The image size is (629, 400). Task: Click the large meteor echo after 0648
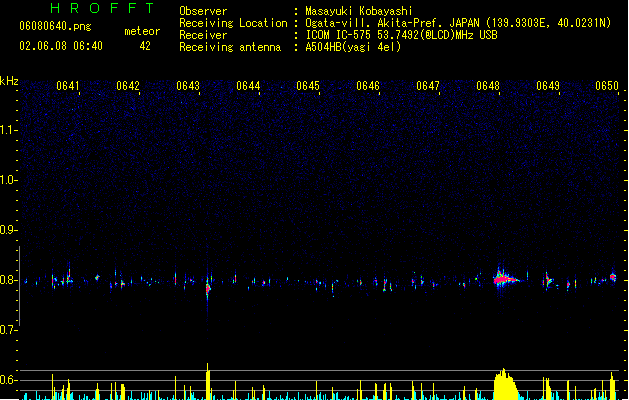pos(505,278)
